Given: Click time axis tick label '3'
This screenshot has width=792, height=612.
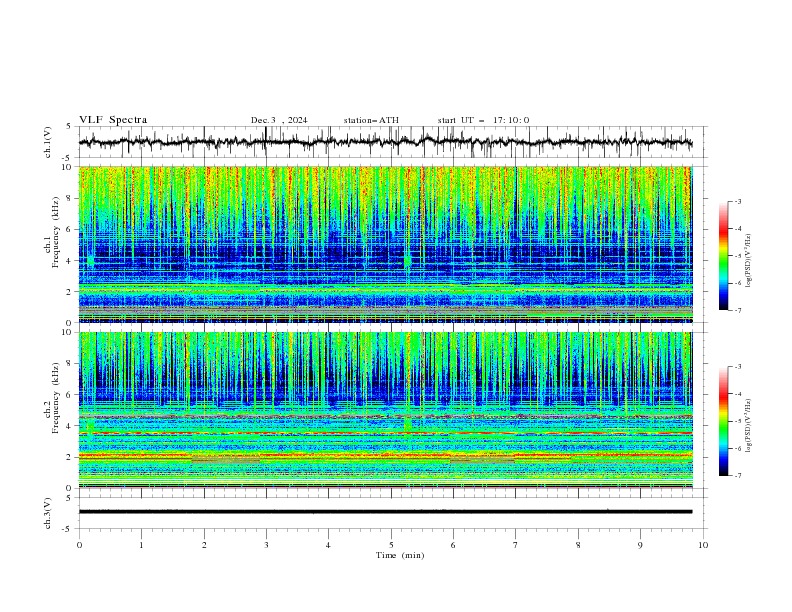Looking at the screenshot, I should [x=266, y=545].
